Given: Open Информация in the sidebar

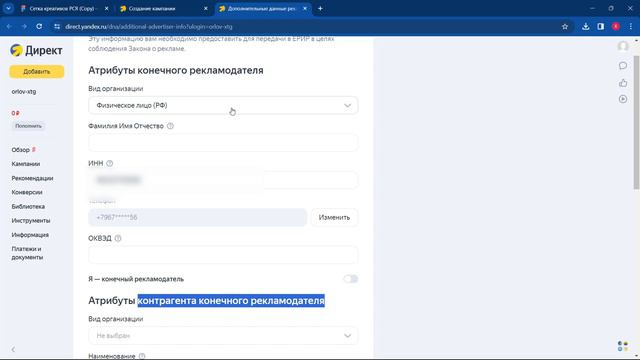Looking at the screenshot, I should pyautogui.click(x=30, y=235).
